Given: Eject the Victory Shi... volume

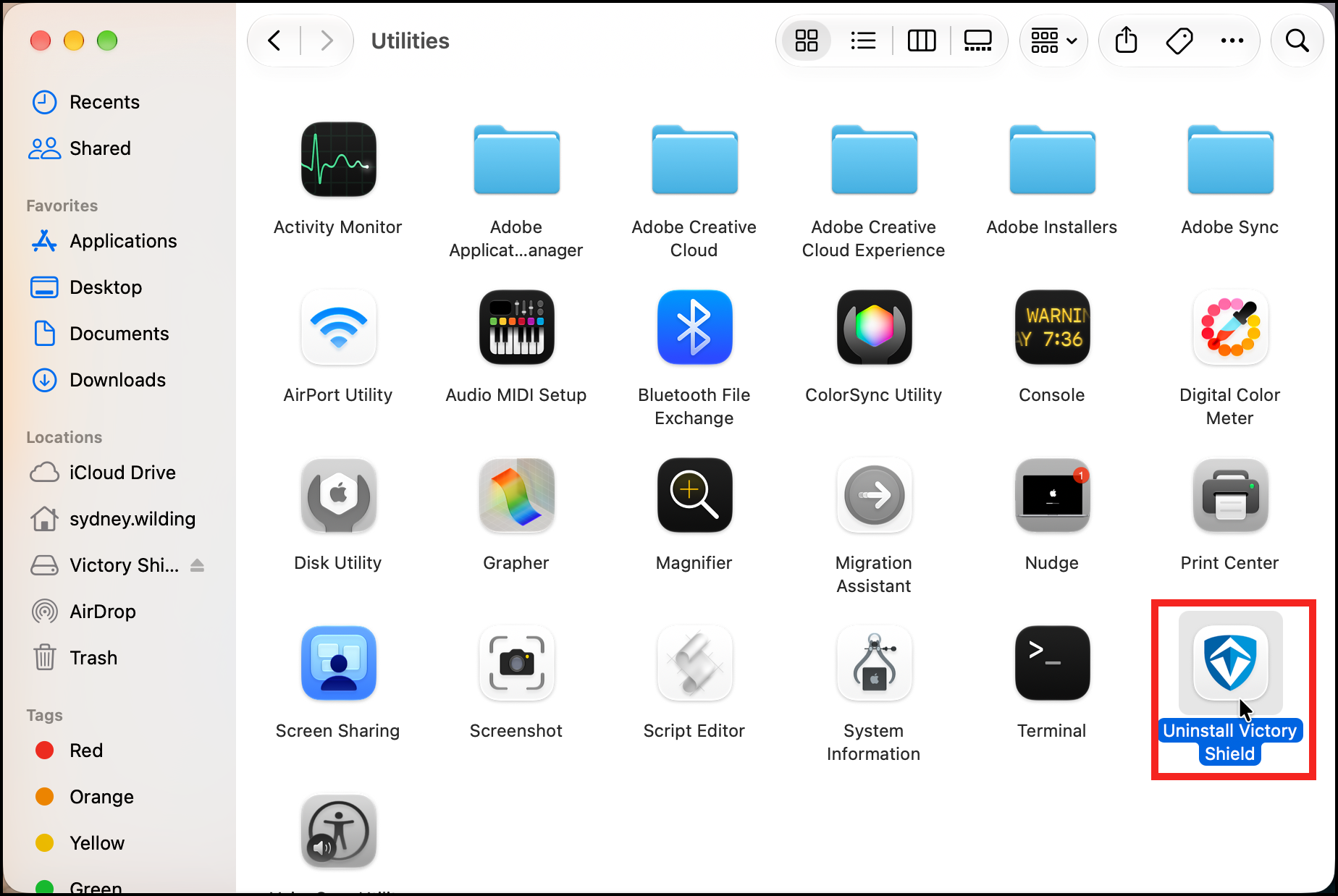Looking at the screenshot, I should (x=197, y=565).
